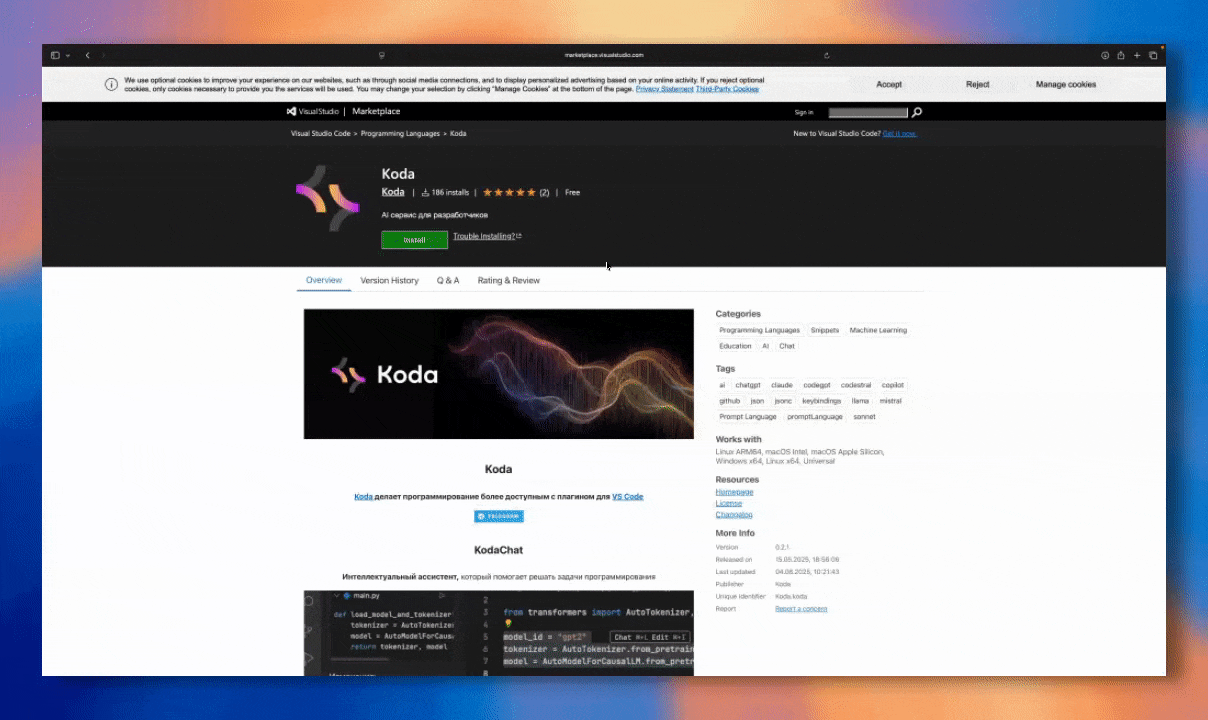This screenshot has height=720, width=1208.
Task: Select the AI category chip
Action: [766, 346]
